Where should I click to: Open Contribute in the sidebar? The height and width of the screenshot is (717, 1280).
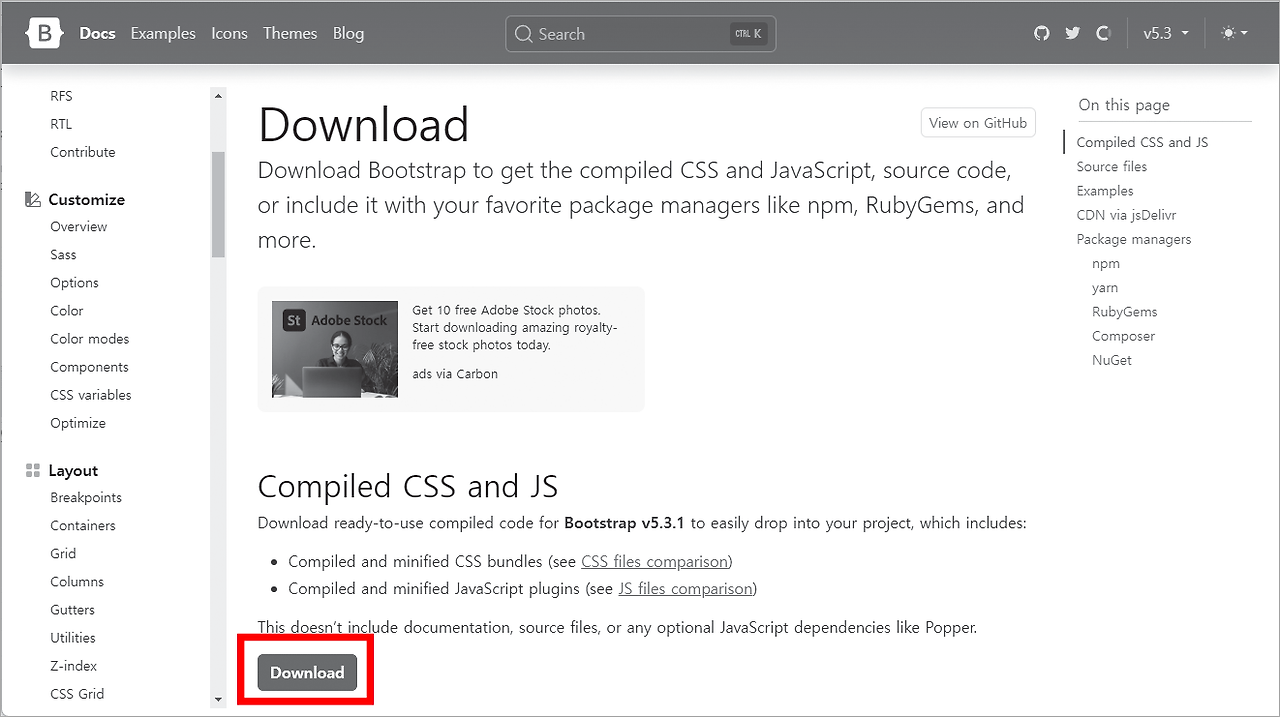[83, 152]
